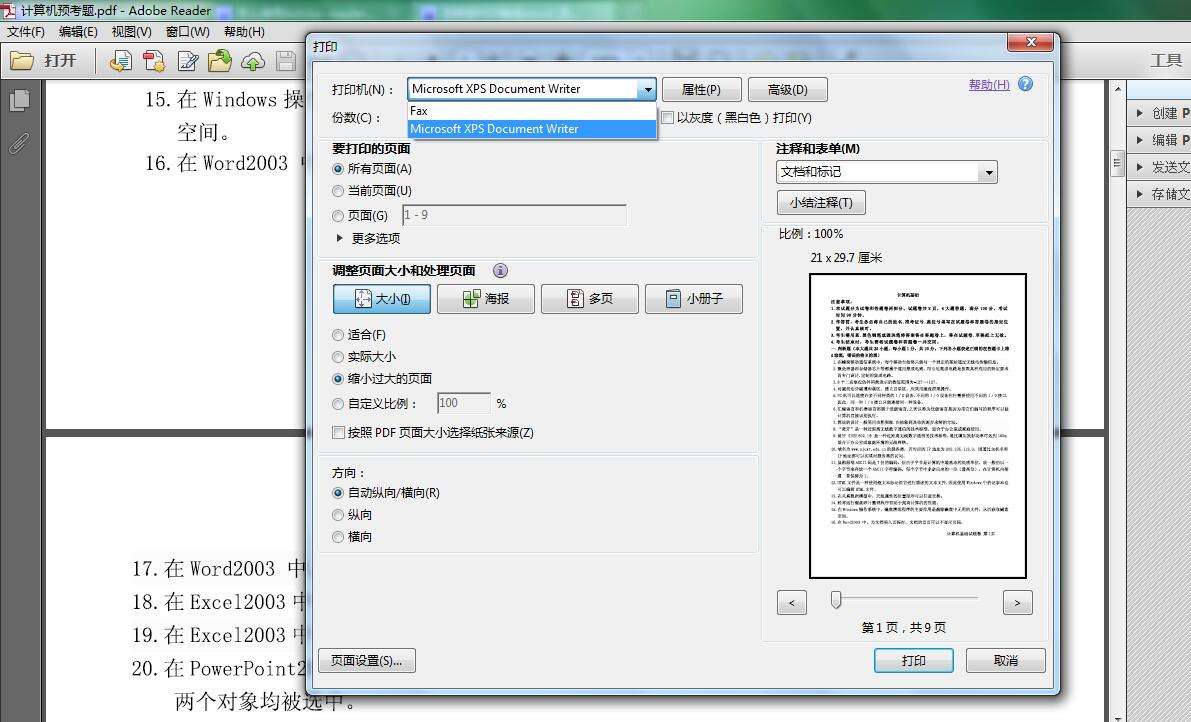This screenshot has width=1191, height=722.
Task: Check 按照 PDF 页面大小选择纸张来源 box
Action: 339,433
